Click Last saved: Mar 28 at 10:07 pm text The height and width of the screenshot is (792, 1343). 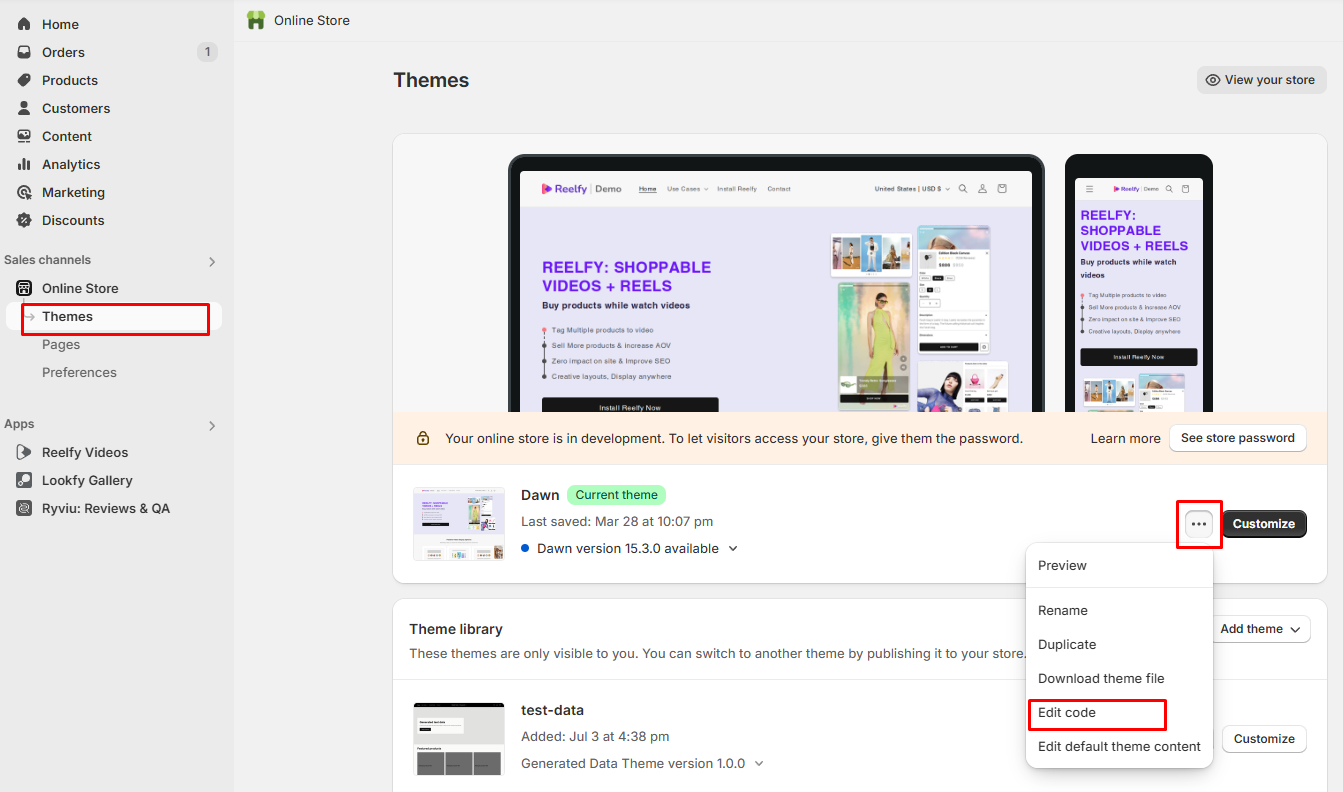(617, 521)
